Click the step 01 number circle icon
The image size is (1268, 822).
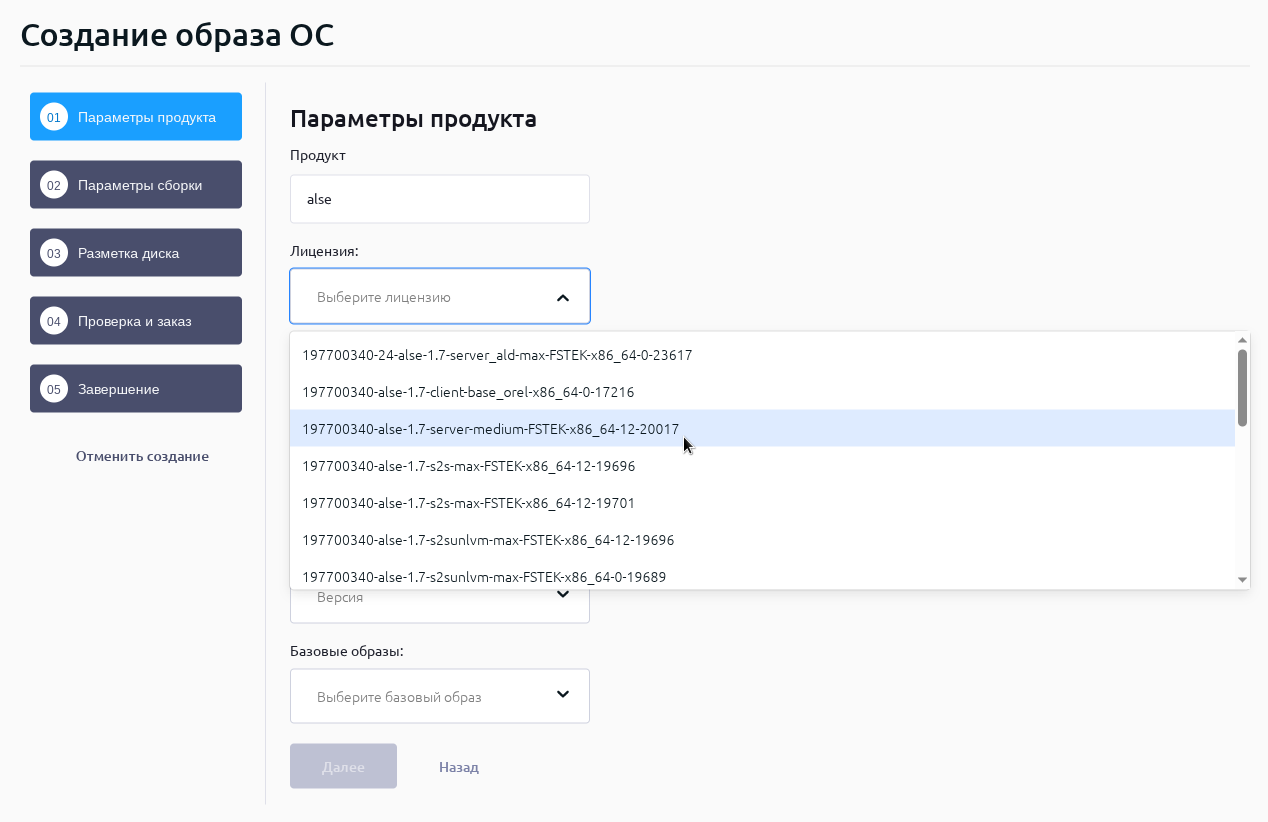53,117
